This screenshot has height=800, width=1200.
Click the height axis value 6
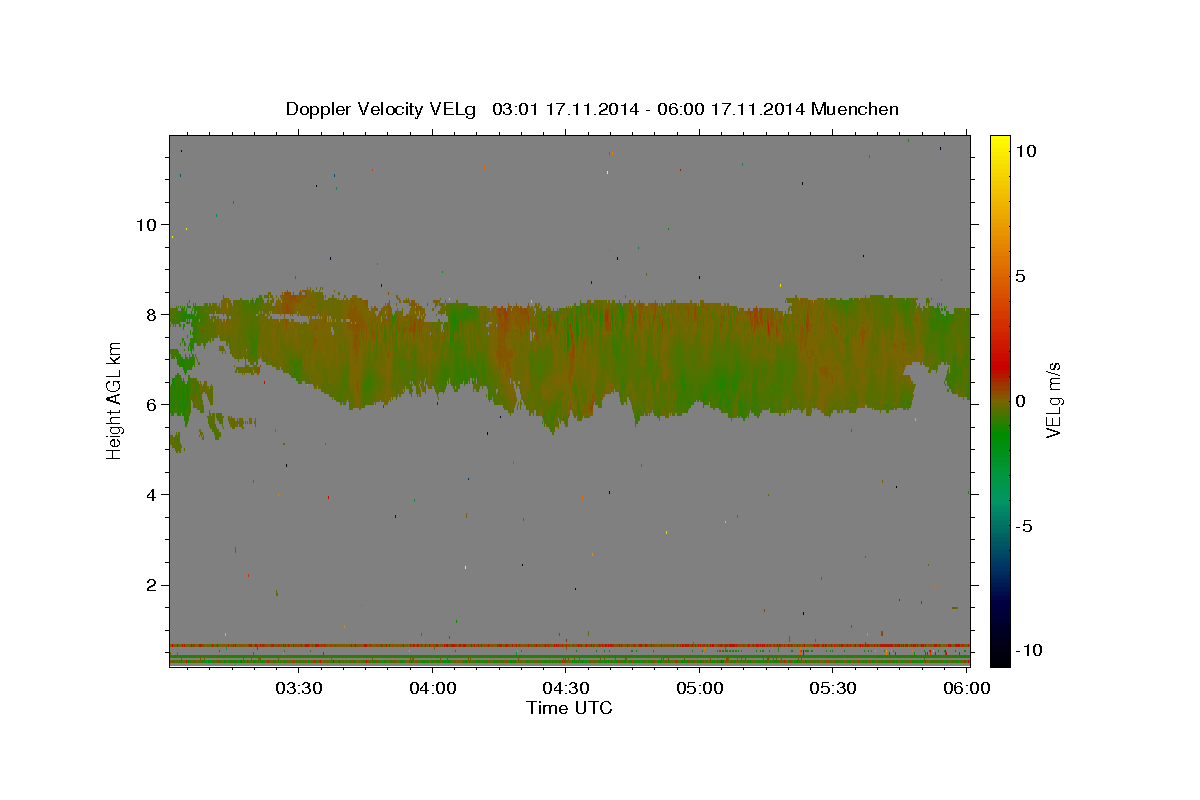coord(151,404)
